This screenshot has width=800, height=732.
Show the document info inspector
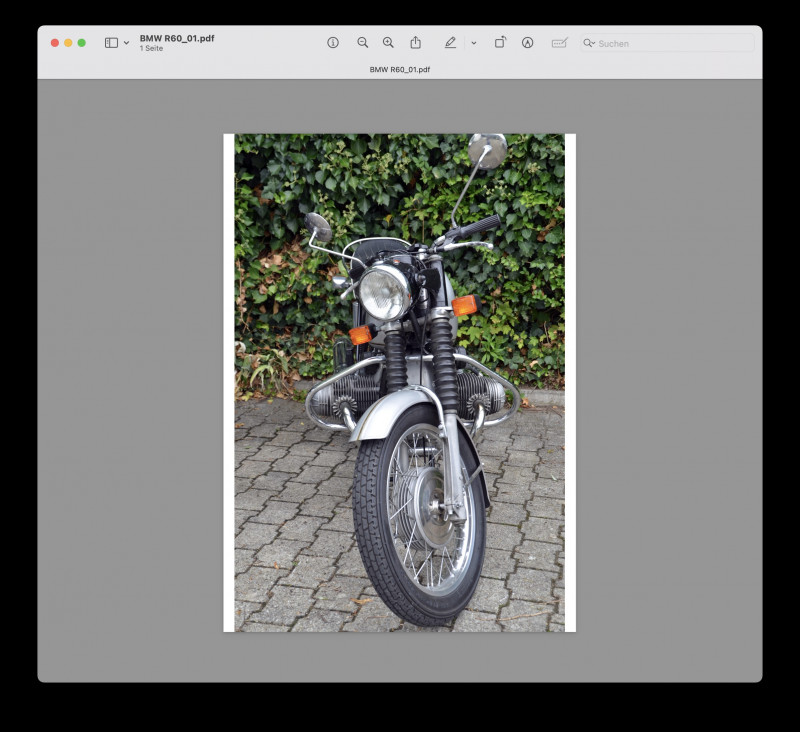click(x=333, y=43)
